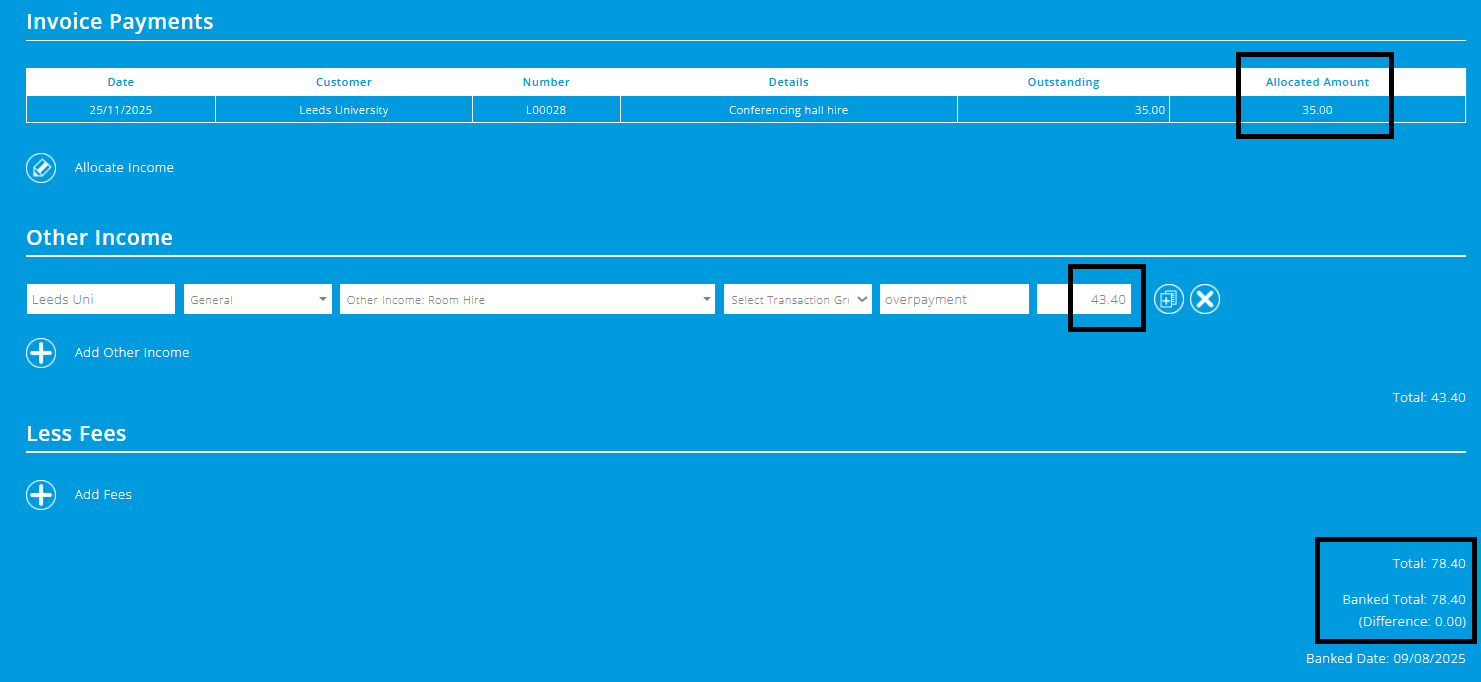Click the Allocated Amount column header
1481x682 pixels.
point(1316,81)
